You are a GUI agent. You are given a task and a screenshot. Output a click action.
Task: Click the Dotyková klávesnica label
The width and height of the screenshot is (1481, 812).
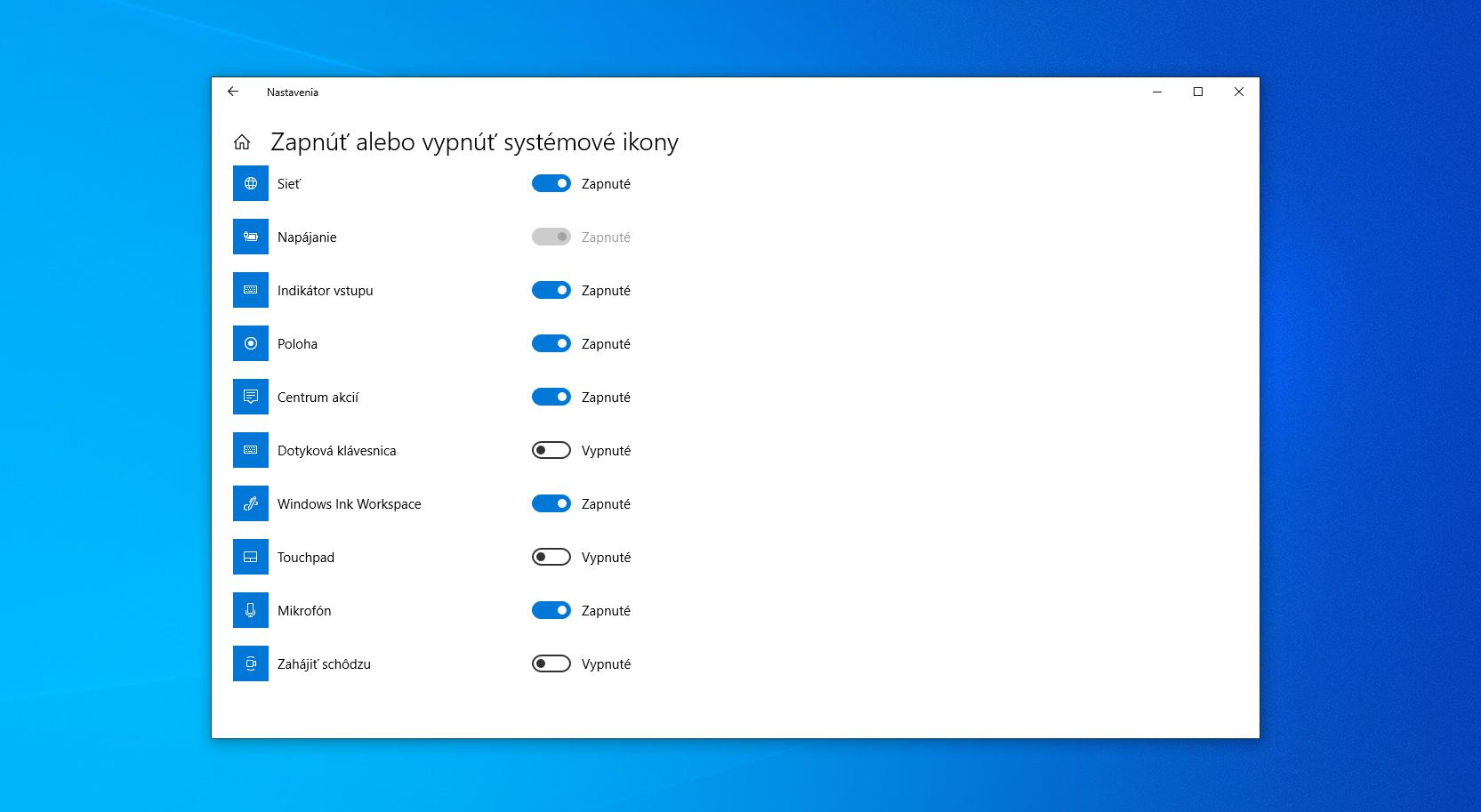[337, 451]
